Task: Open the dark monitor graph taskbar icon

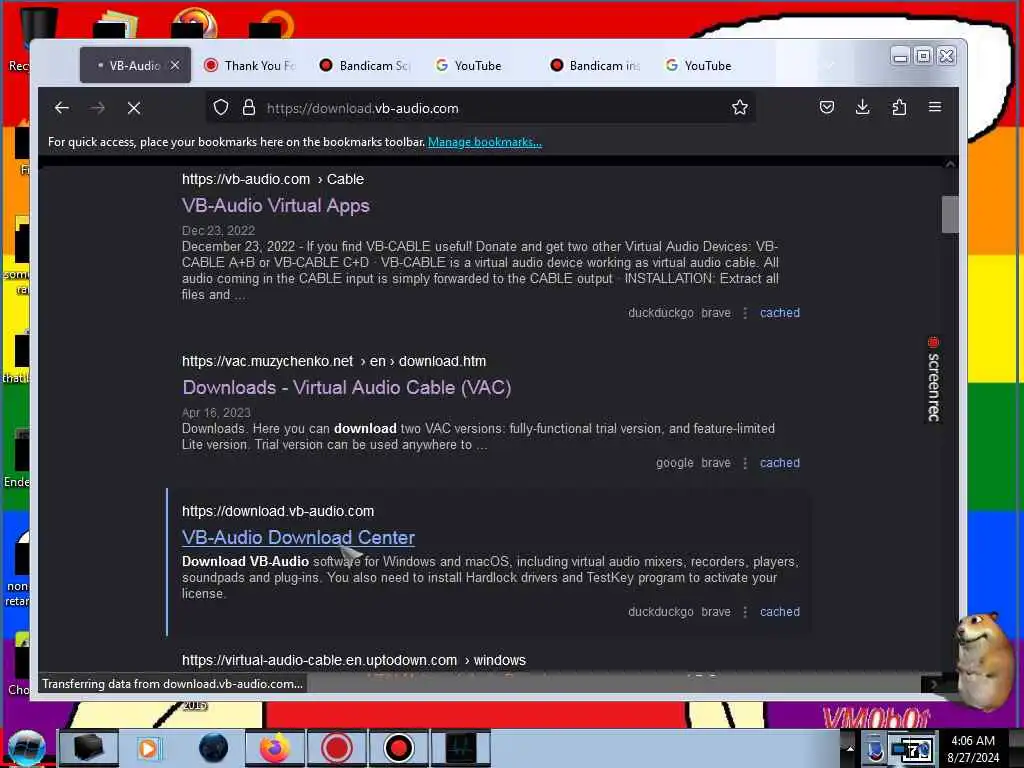Action: point(461,748)
